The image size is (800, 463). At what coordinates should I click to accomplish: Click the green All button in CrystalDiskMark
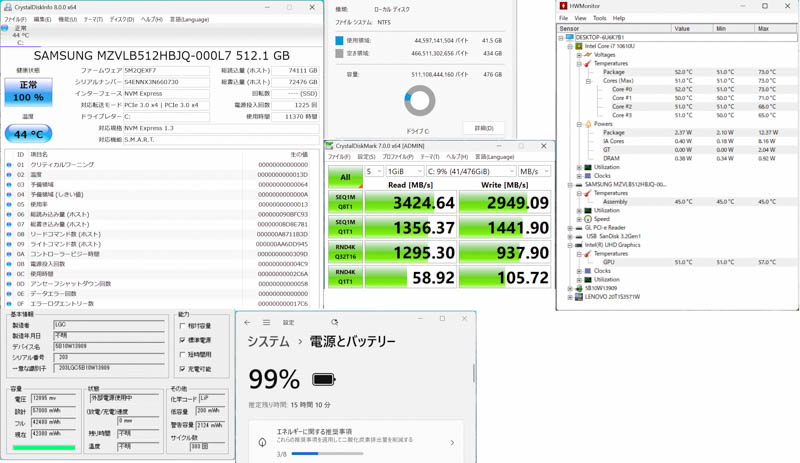(x=345, y=177)
